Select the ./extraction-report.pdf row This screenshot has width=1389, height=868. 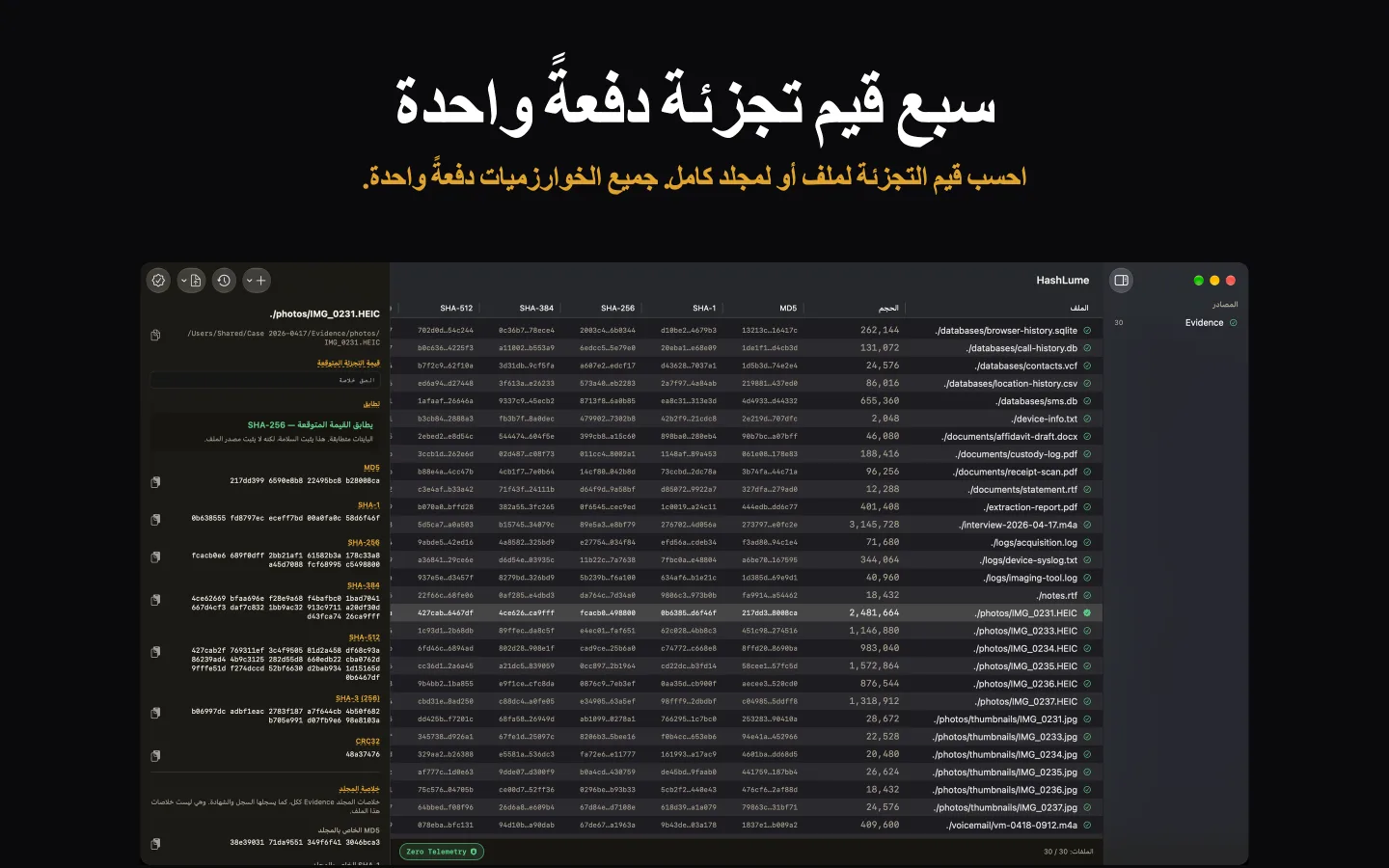746,507
